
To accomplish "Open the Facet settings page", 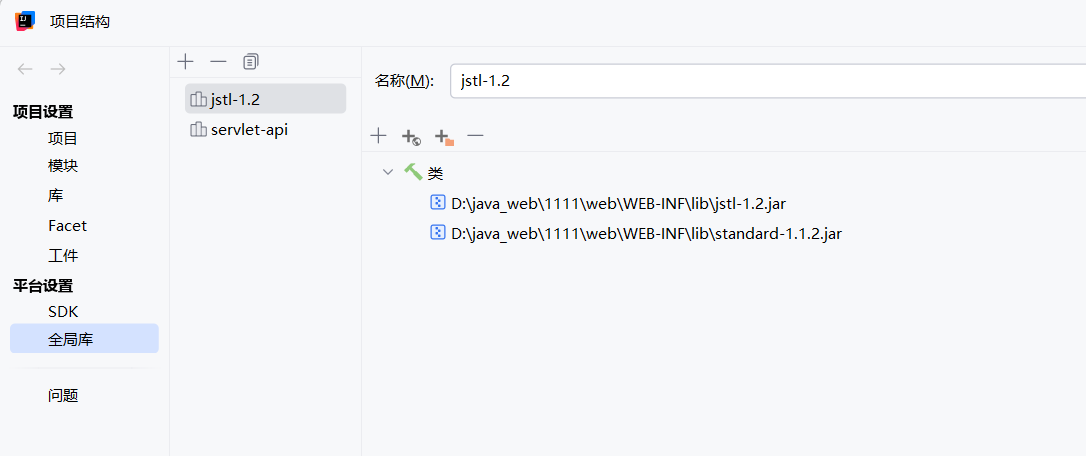I will 67,225.
